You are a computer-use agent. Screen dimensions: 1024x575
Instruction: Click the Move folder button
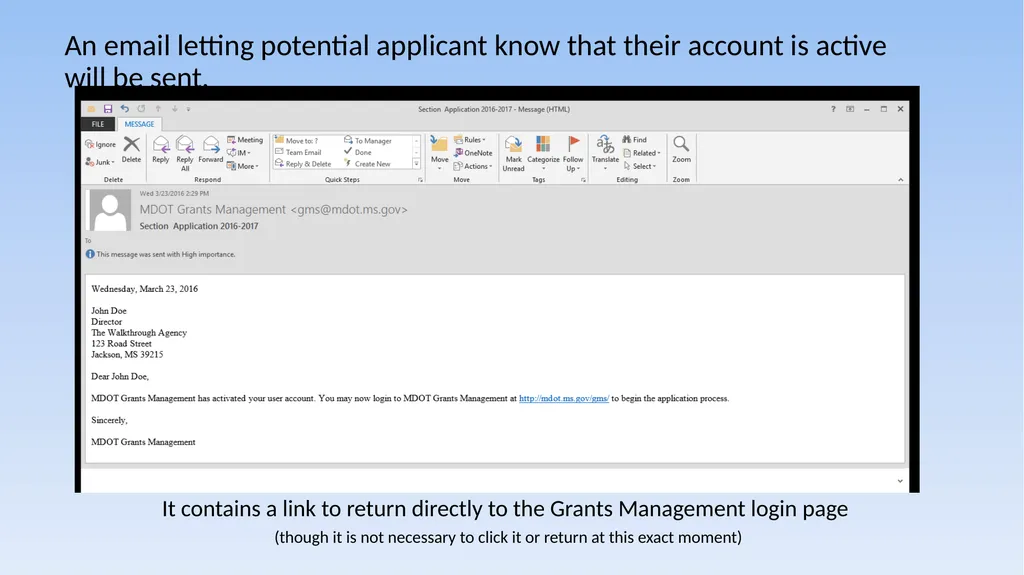[440, 153]
